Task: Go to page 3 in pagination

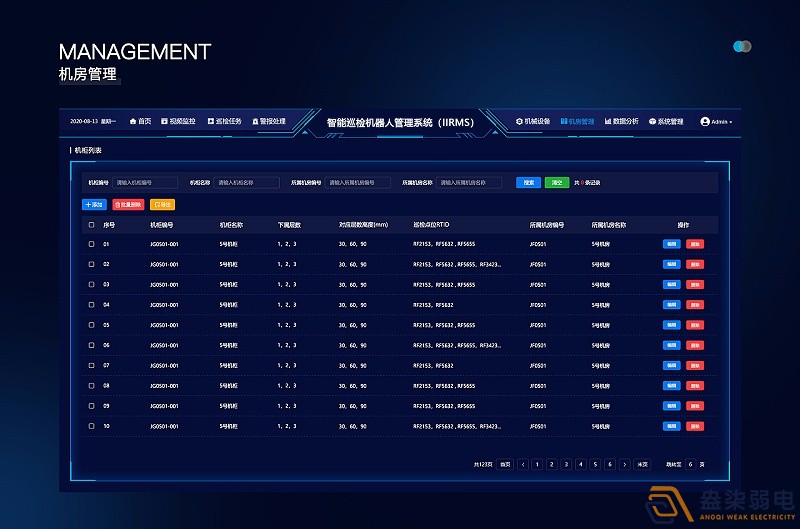Action: (x=566, y=464)
